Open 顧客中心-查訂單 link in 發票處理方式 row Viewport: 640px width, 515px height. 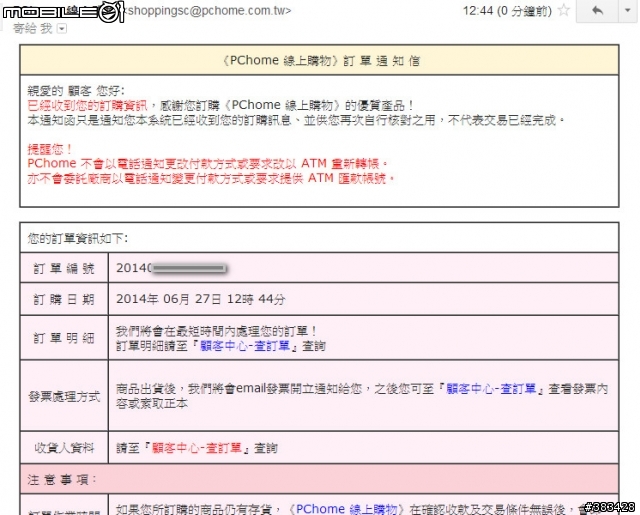click(x=491, y=389)
